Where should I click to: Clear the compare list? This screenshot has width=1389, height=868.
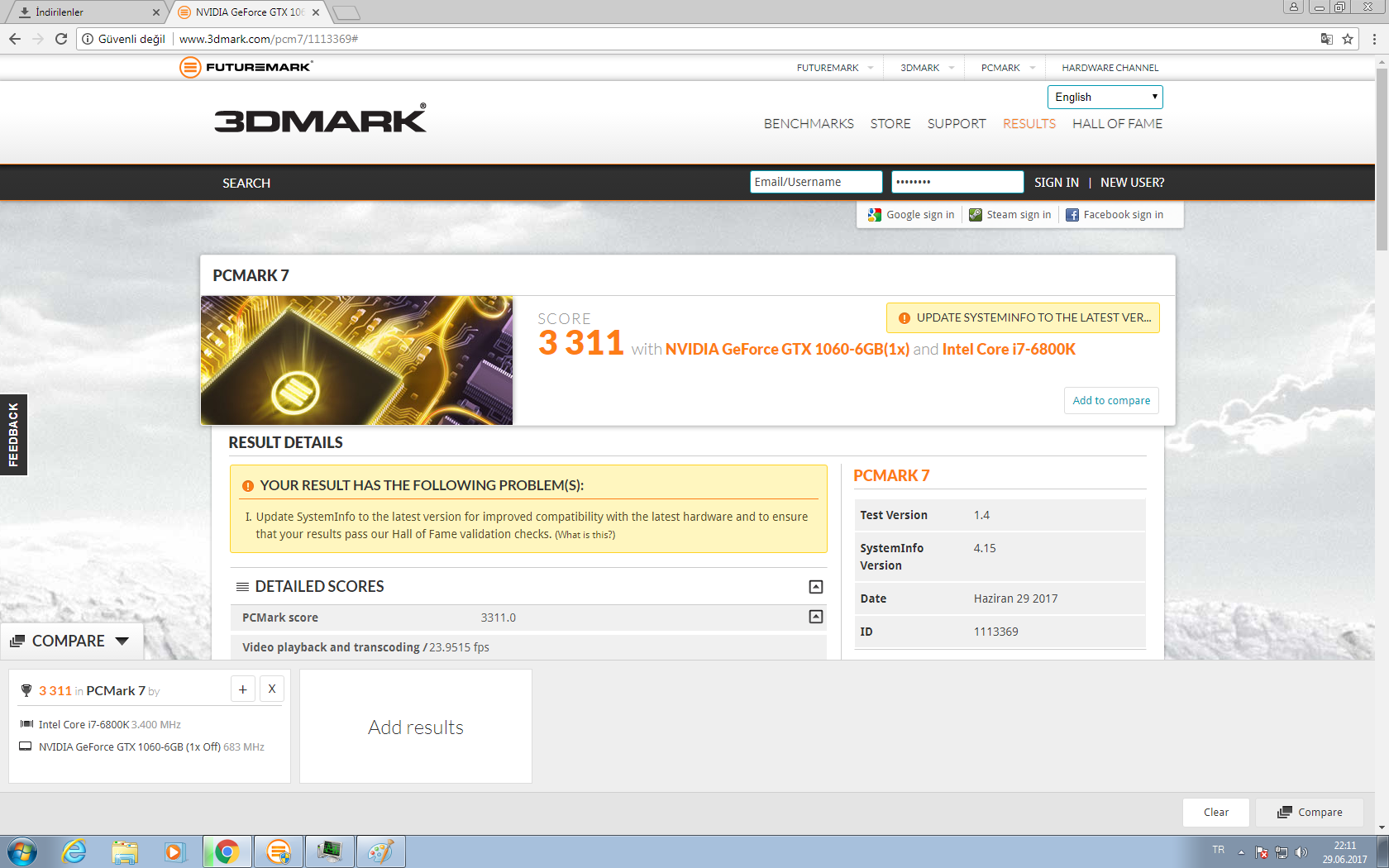(1216, 813)
